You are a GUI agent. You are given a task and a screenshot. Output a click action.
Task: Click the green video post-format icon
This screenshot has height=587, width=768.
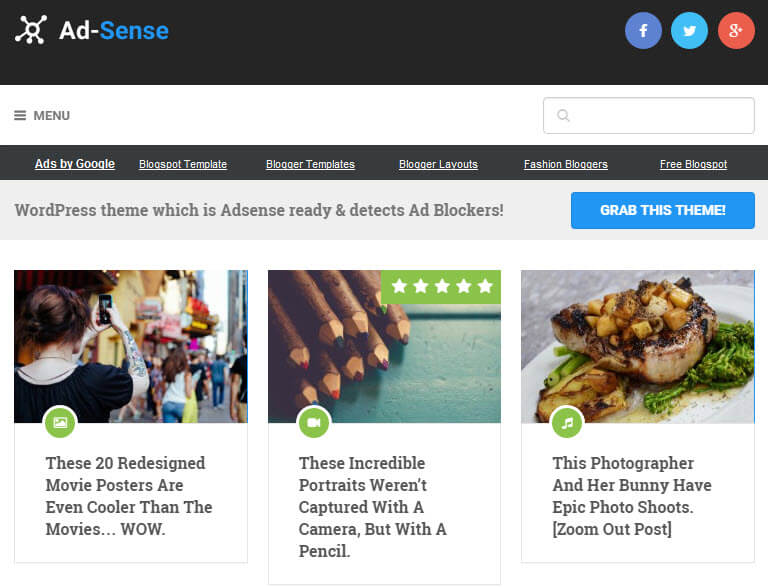(314, 423)
